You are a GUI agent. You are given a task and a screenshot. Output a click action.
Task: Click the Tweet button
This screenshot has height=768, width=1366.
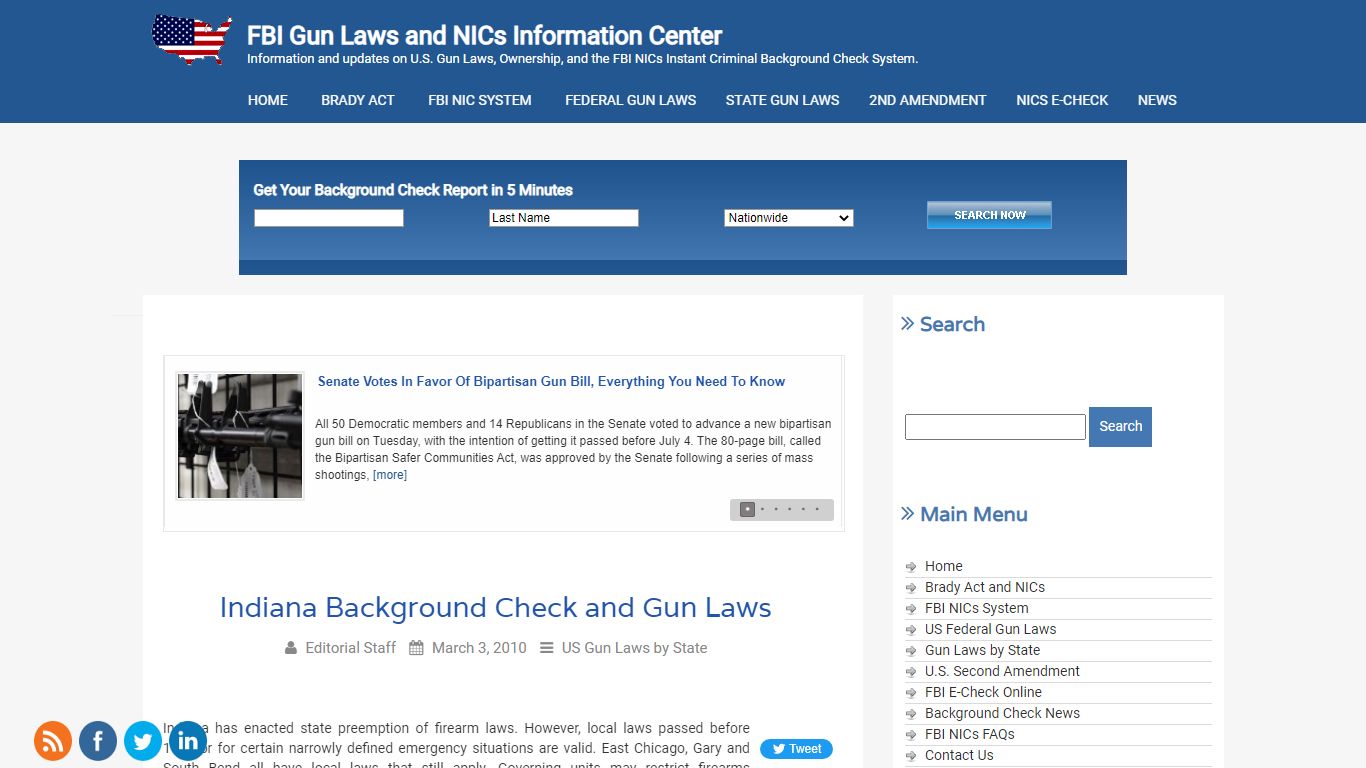pos(796,749)
